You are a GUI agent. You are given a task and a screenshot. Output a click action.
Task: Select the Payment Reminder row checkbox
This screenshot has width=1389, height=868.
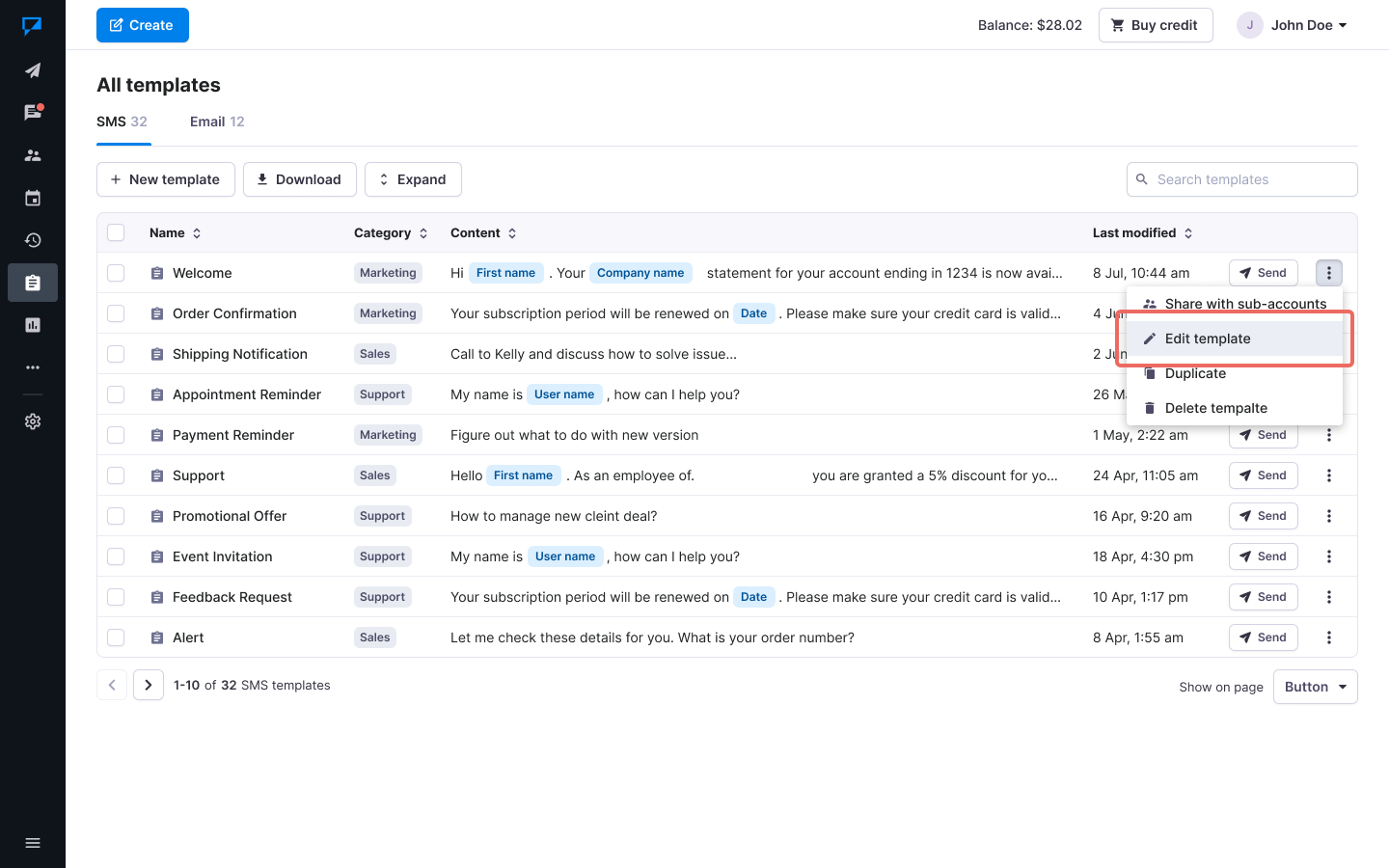(116, 435)
